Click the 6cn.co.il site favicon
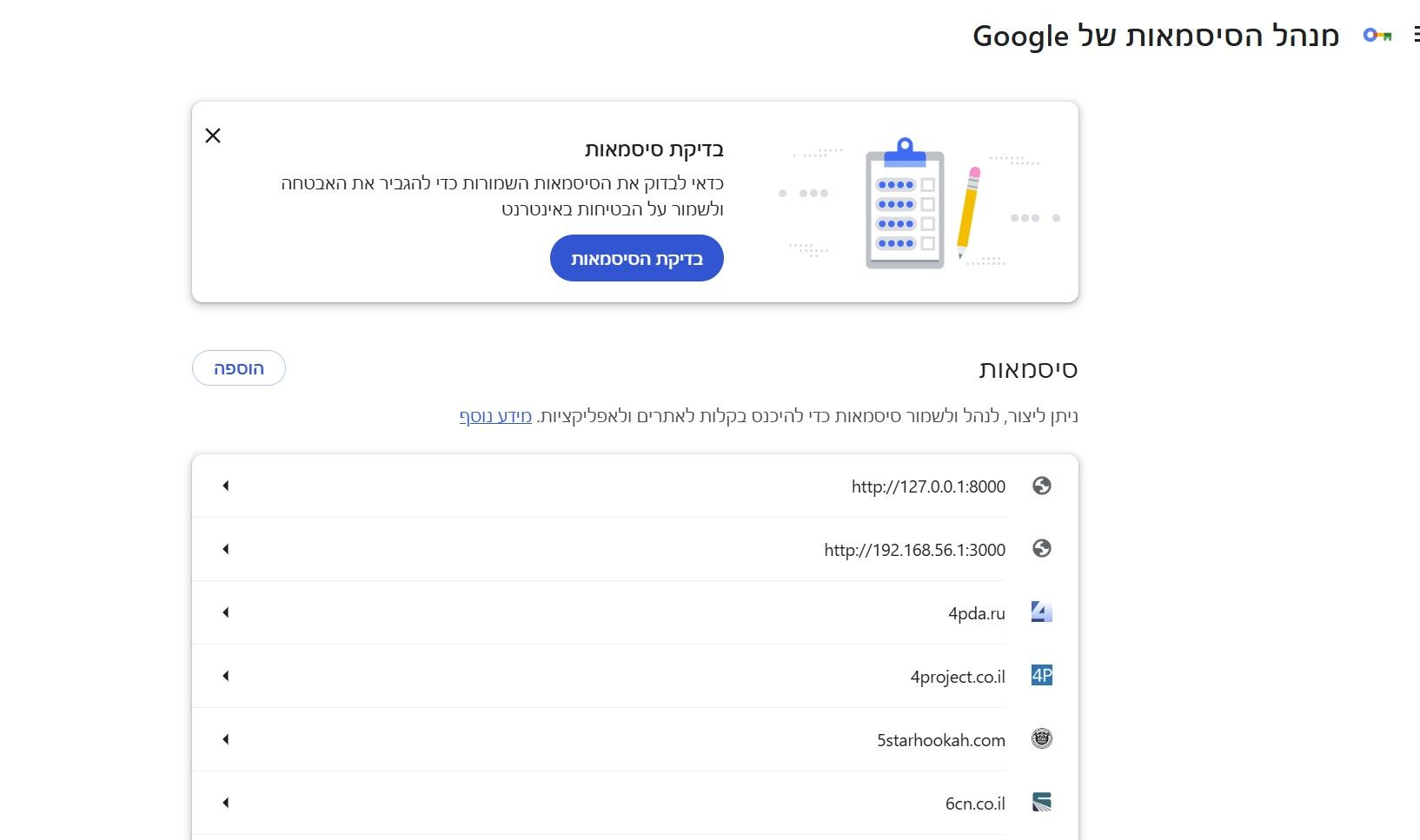The image size is (1420, 840). (1042, 803)
